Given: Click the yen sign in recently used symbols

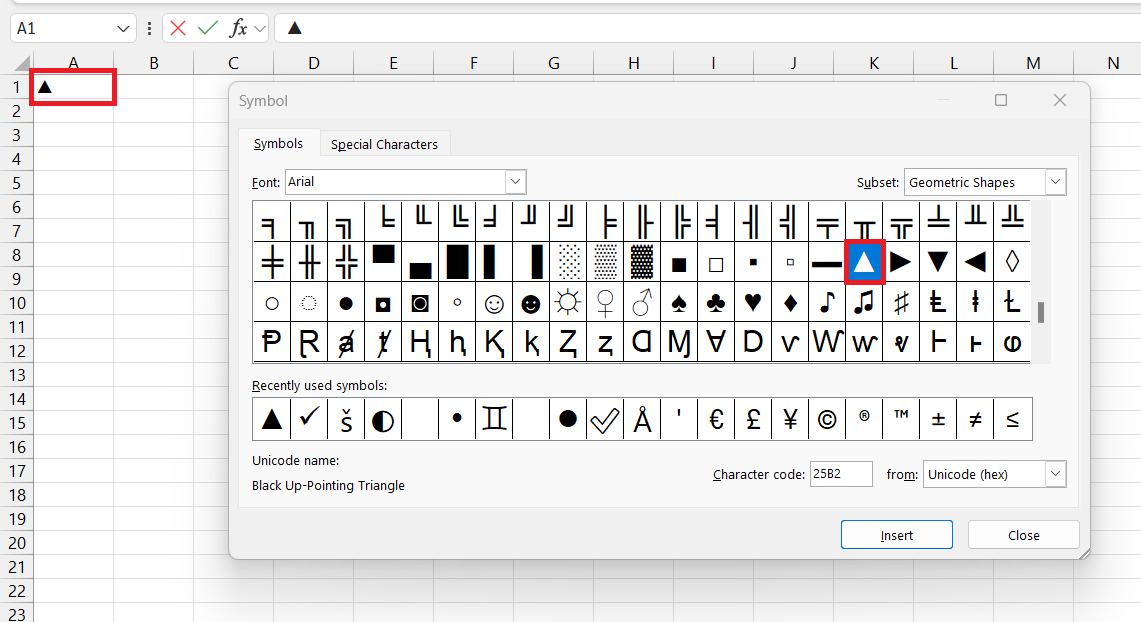Looking at the screenshot, I should [790, 418].
